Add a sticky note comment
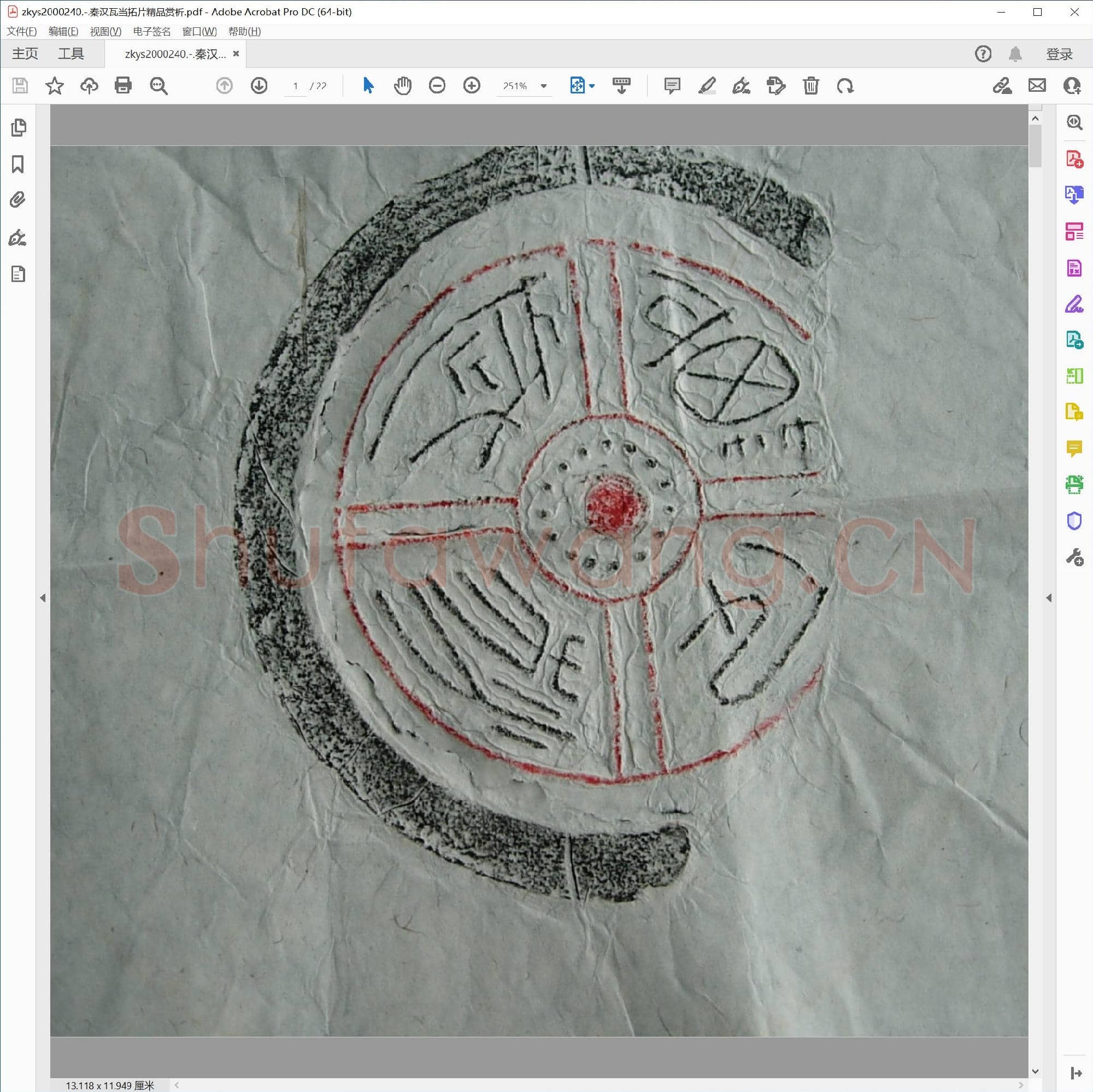 point(672,85)
